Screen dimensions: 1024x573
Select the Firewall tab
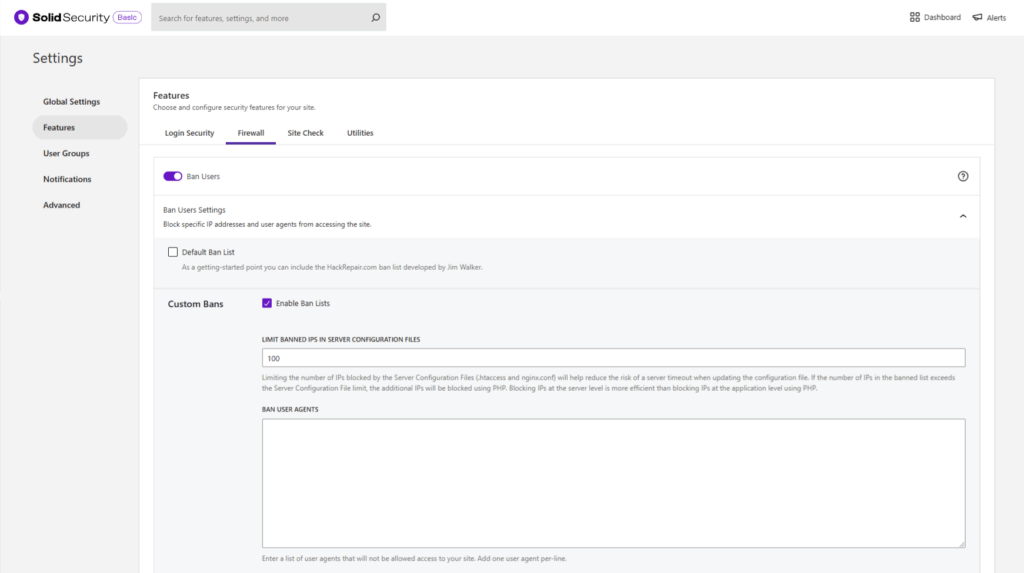point(251,133)
